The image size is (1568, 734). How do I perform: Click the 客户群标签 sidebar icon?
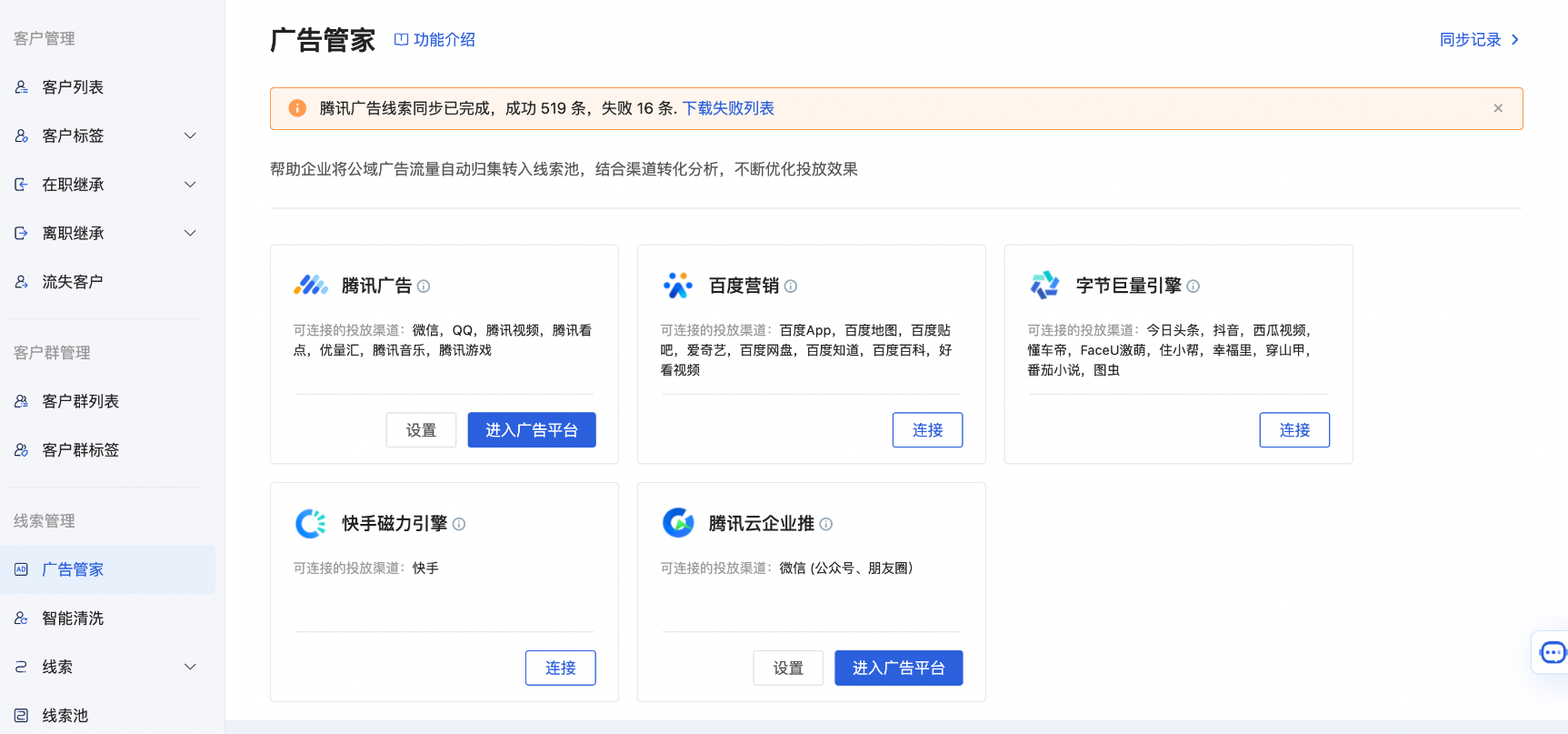click(21, 450)
